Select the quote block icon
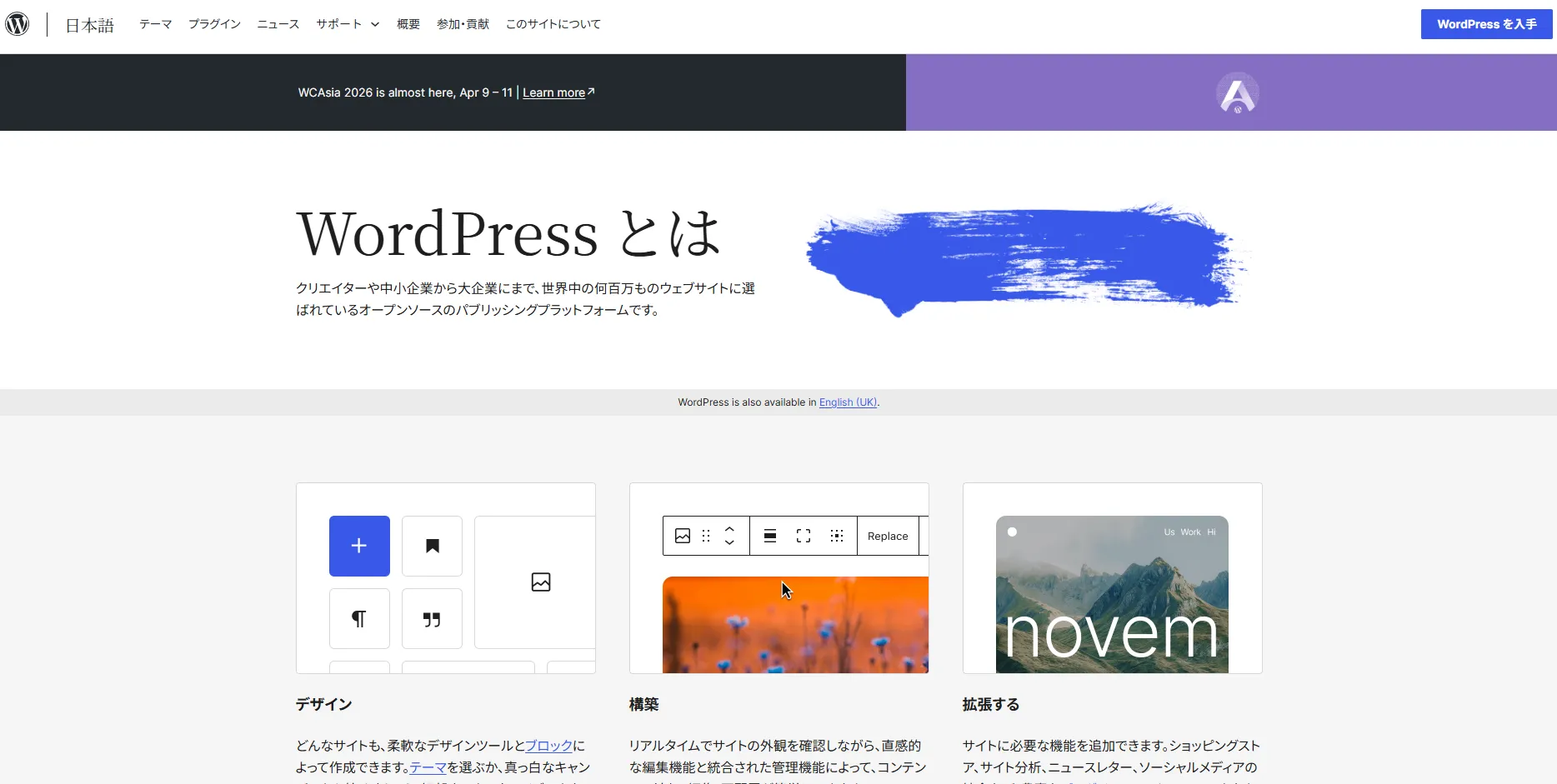 tap(431, 618)
